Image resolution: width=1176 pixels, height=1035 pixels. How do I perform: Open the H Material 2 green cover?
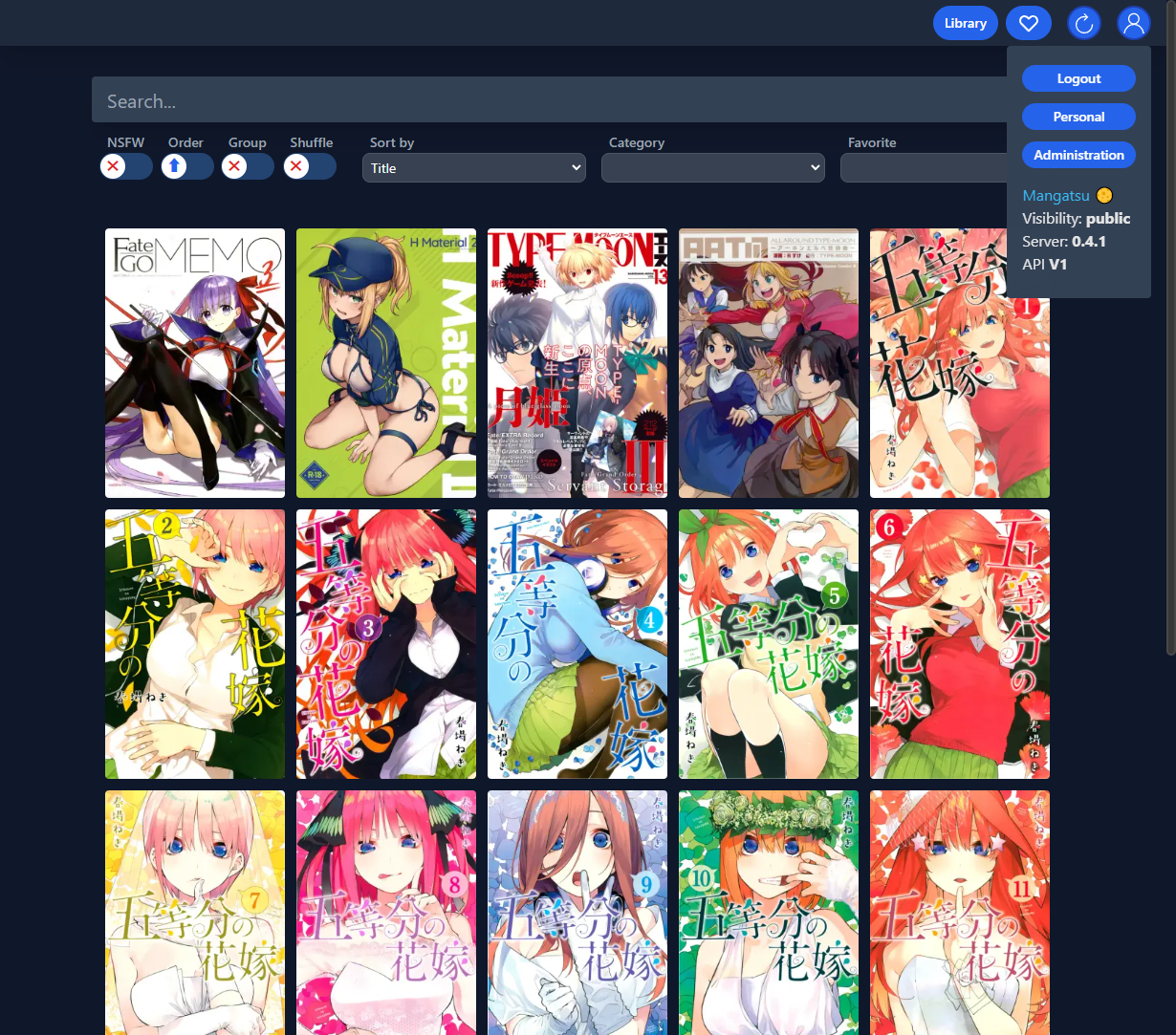click(x=386, y=363)
